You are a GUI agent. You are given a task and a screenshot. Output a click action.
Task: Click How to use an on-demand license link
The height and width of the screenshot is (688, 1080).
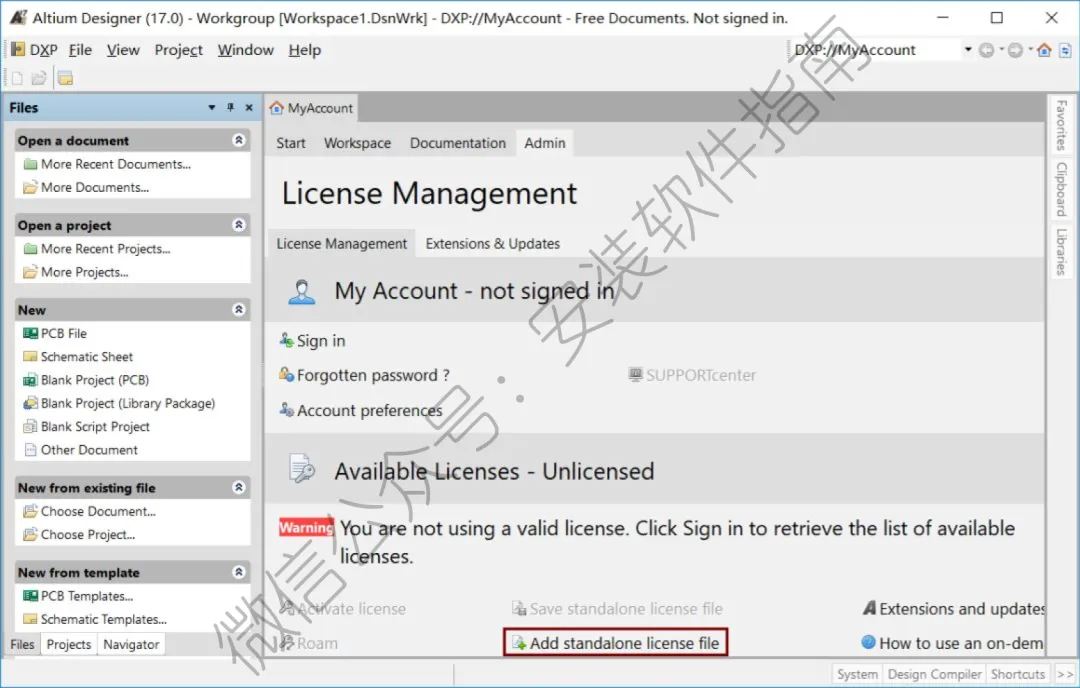click(x=953, y=643)
